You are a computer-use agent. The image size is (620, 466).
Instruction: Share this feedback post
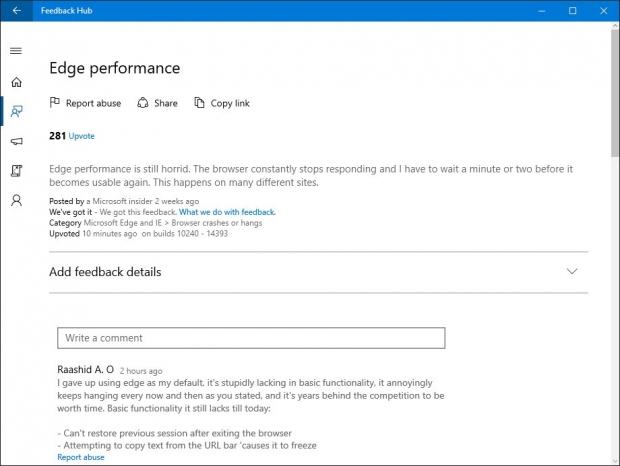[157, 103]
